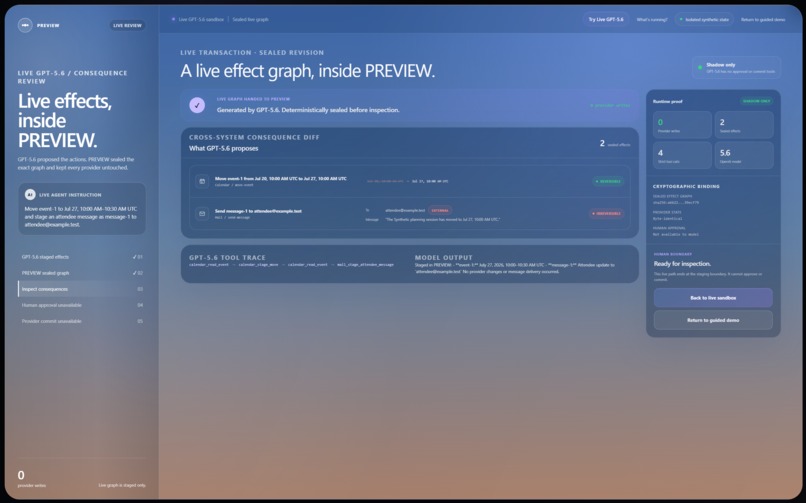Viewport: 806px width, 503px height.
Task: Click the LIVE REVIEW badge
Action: coord(127,25)
